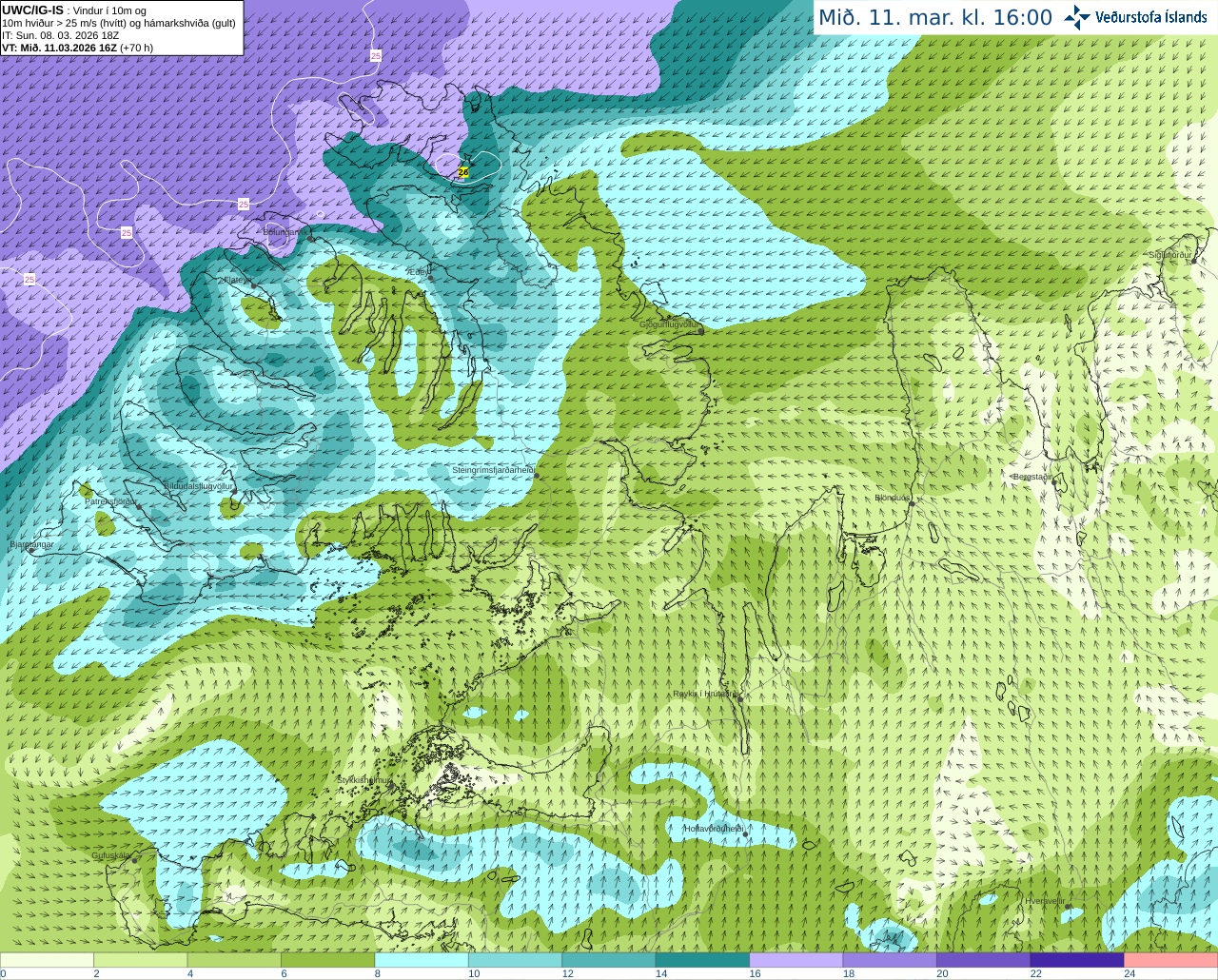Click the 'UWC/IG-IS : Vindur í 10m og' title line

[x=74, y=10]
